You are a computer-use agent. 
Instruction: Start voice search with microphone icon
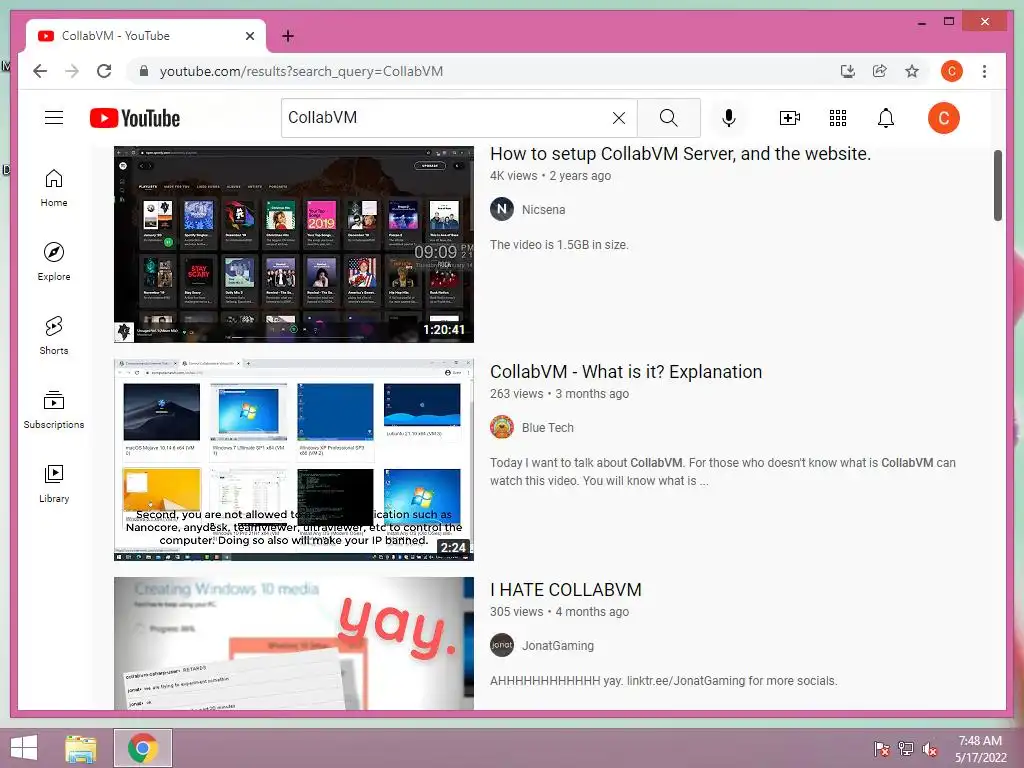tap(729, 118)
